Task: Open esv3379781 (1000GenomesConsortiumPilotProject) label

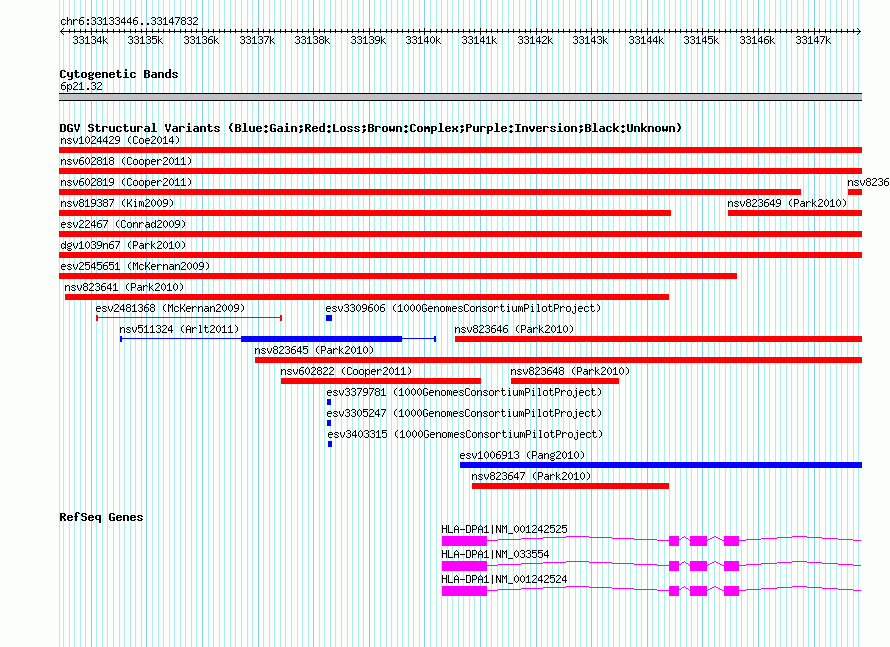Action: [464, 392]
